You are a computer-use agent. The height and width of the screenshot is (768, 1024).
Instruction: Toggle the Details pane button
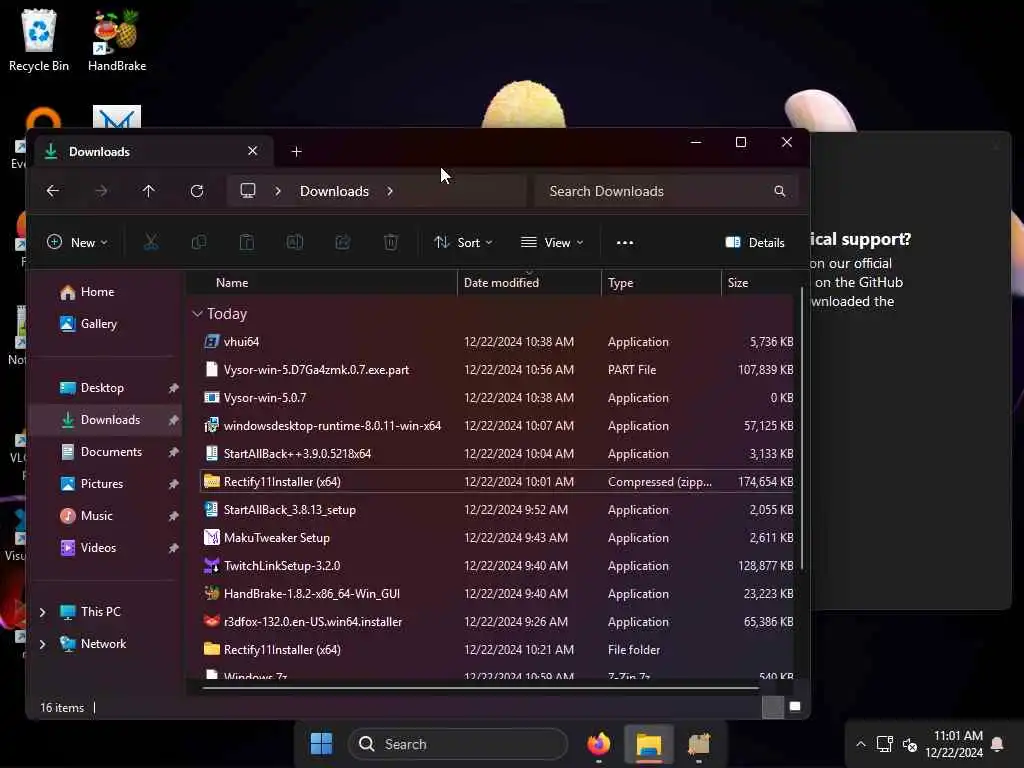pos(755,242)
